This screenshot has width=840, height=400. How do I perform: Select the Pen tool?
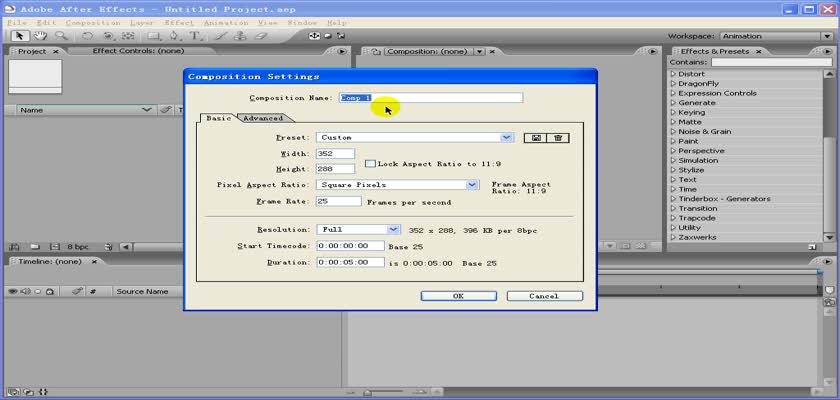(x=174, y=36)
